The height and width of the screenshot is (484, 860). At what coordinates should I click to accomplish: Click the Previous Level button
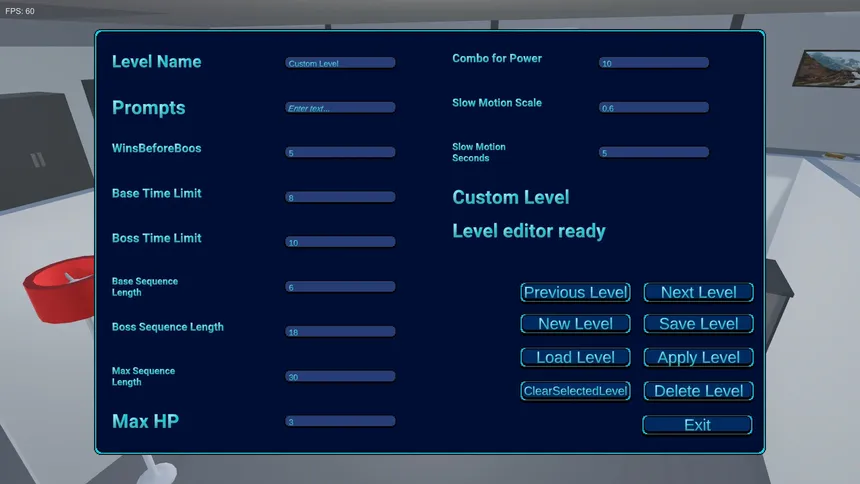coord(575,292)
